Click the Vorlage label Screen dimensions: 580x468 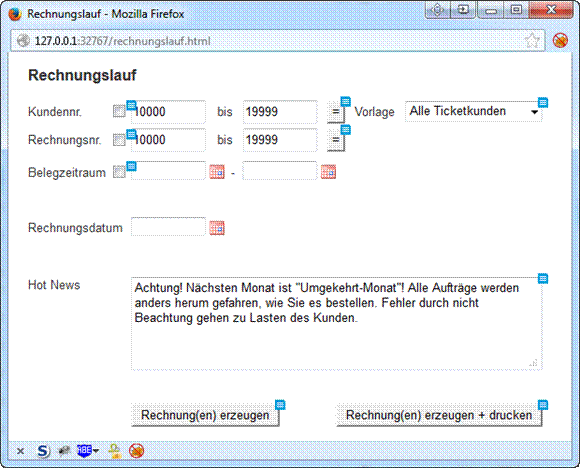(374, 112)
